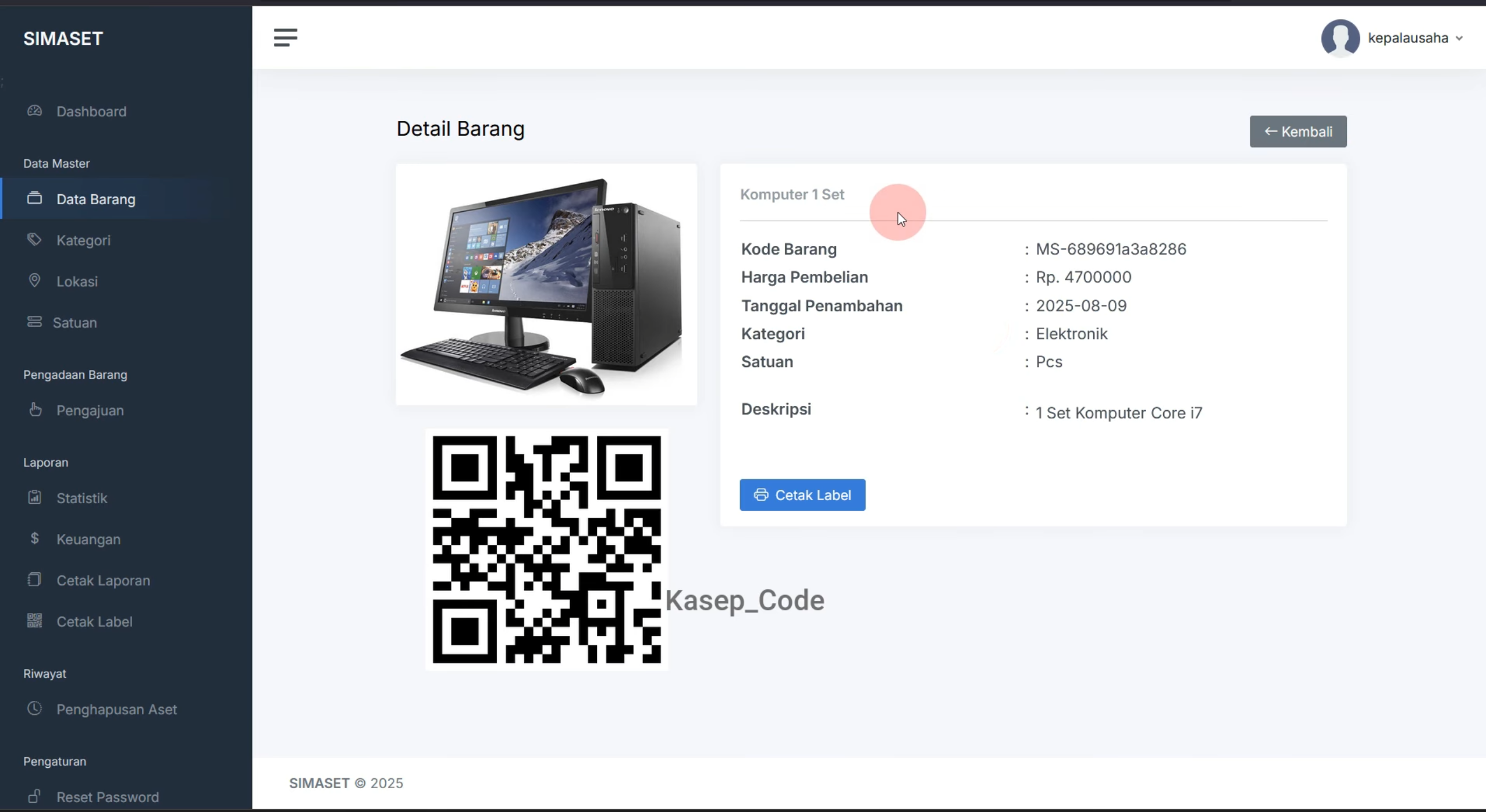The width and height of the screenshot is (1486, 812).
Task: Click the Reset Password lock icon
Action: tap(35, 796)
